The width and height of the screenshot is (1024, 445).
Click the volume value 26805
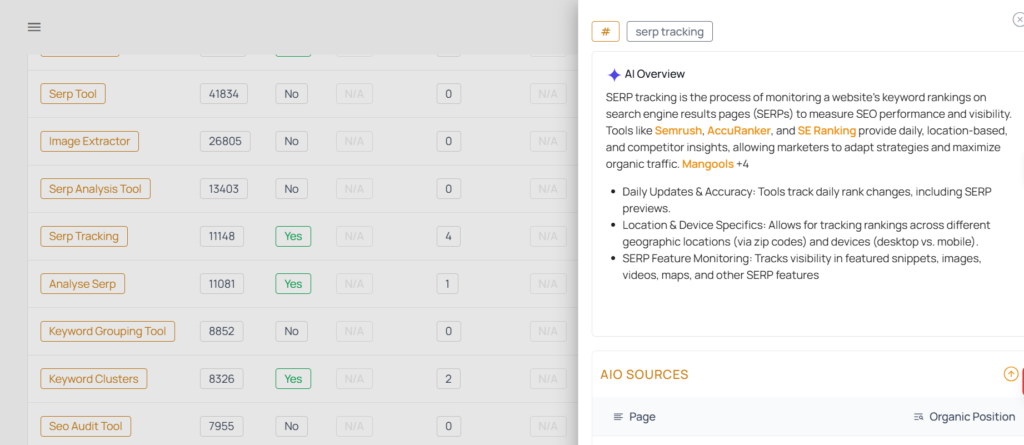(x=225, y=141)
